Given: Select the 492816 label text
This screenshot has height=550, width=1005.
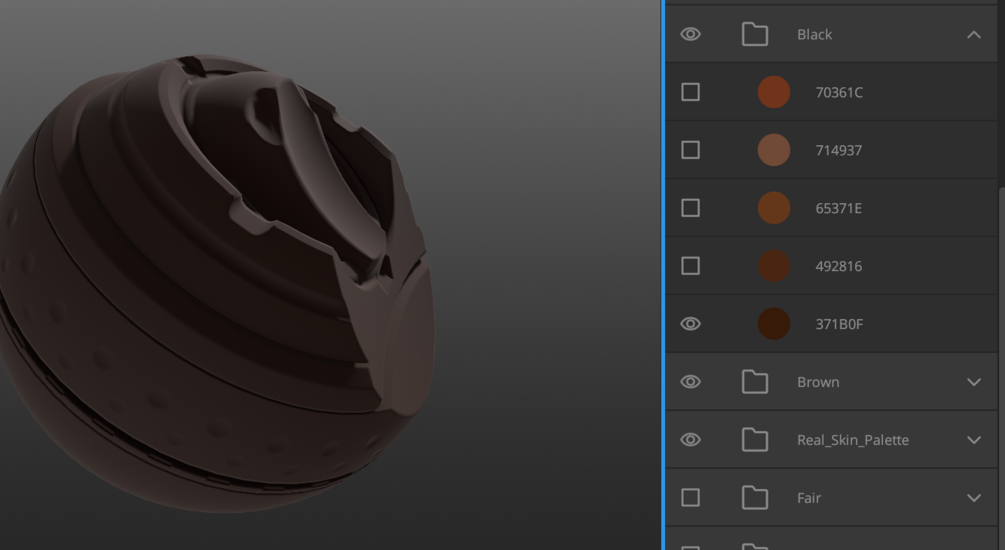Looking at the screenshot, I should 838,266.
